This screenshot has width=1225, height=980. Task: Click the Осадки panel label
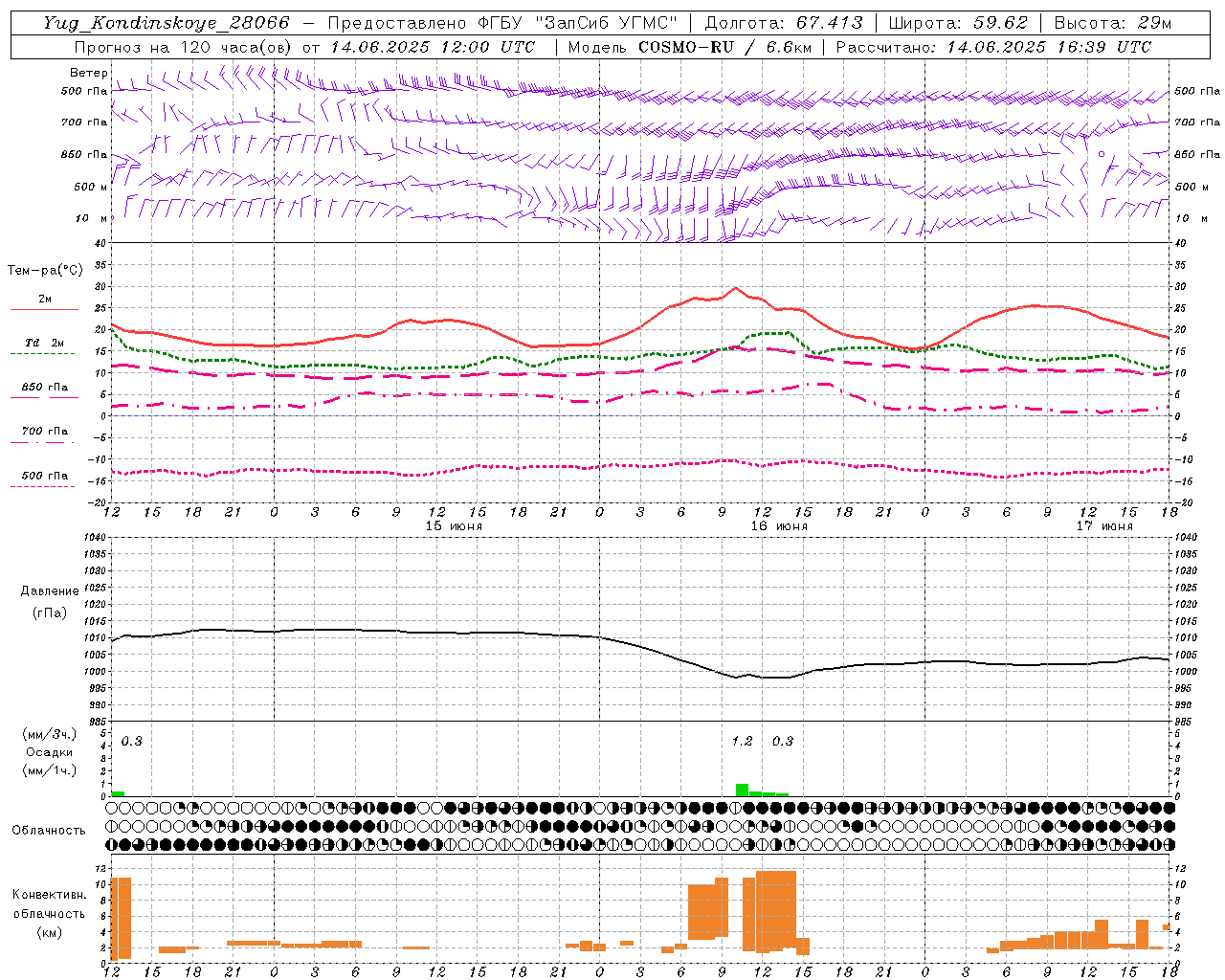[x=50, y=752]
